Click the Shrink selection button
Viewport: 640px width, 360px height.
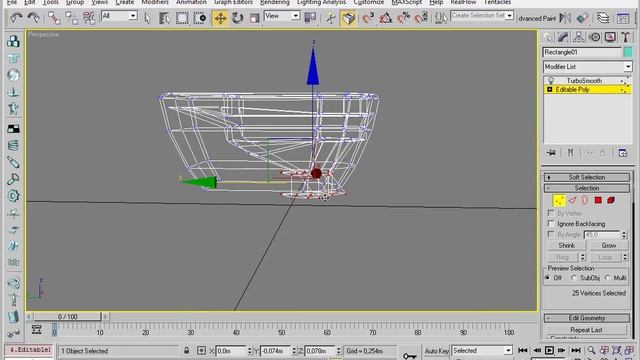567,245
